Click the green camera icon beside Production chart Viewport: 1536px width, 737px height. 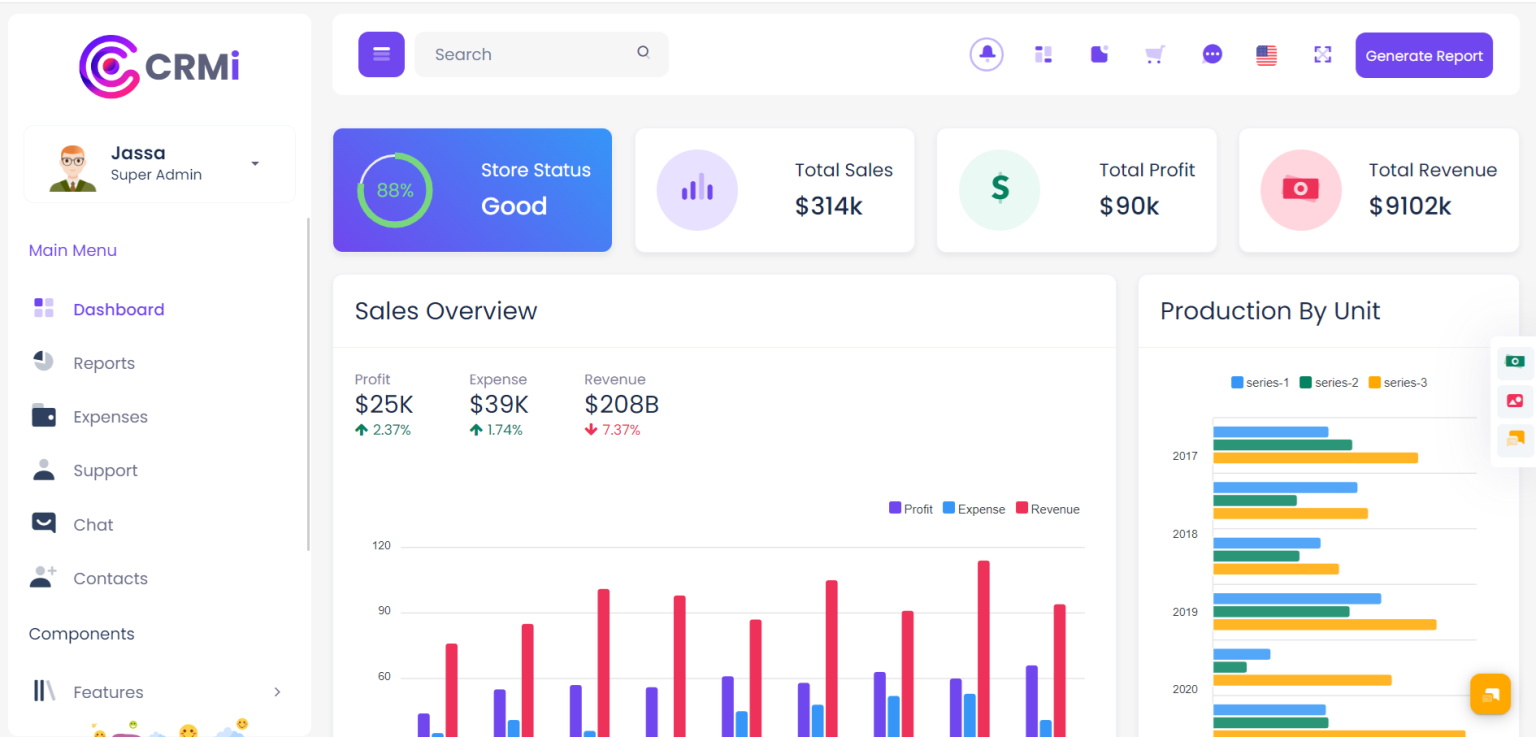[x=1514, y=361]
